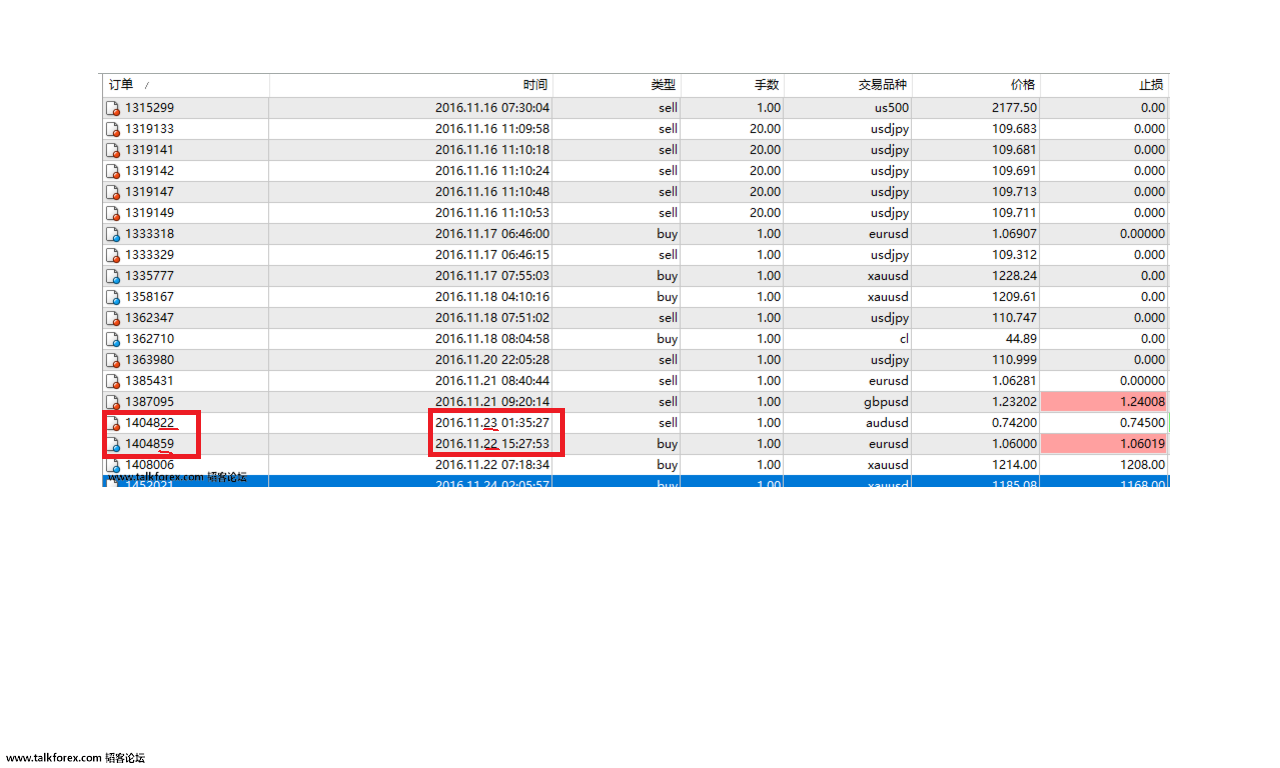Click the order icon beside 1319147
The height and width of the screenshot is (768, 1280).
tap(113, 192)
